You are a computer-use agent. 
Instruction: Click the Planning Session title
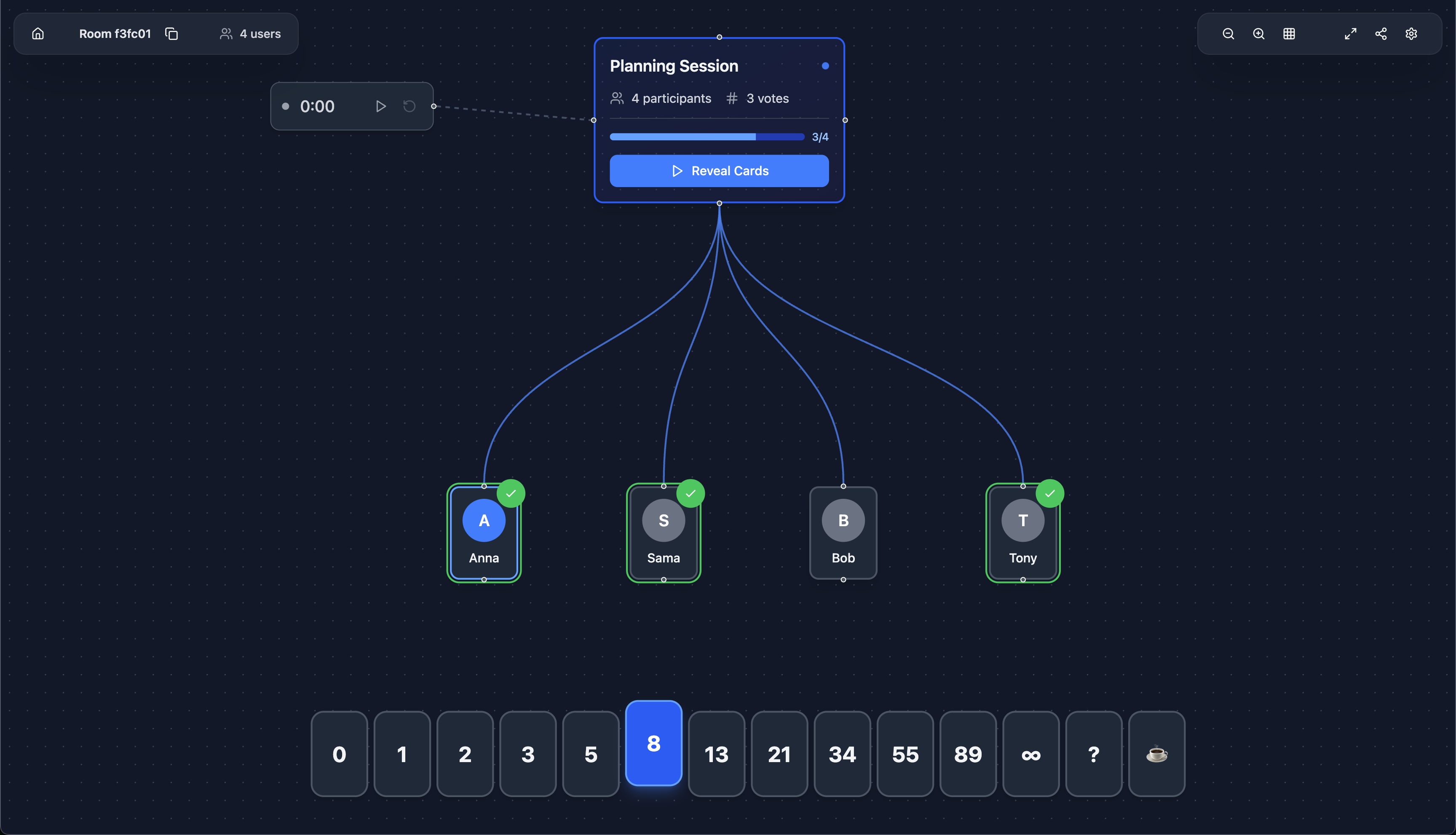click(674, 66)
